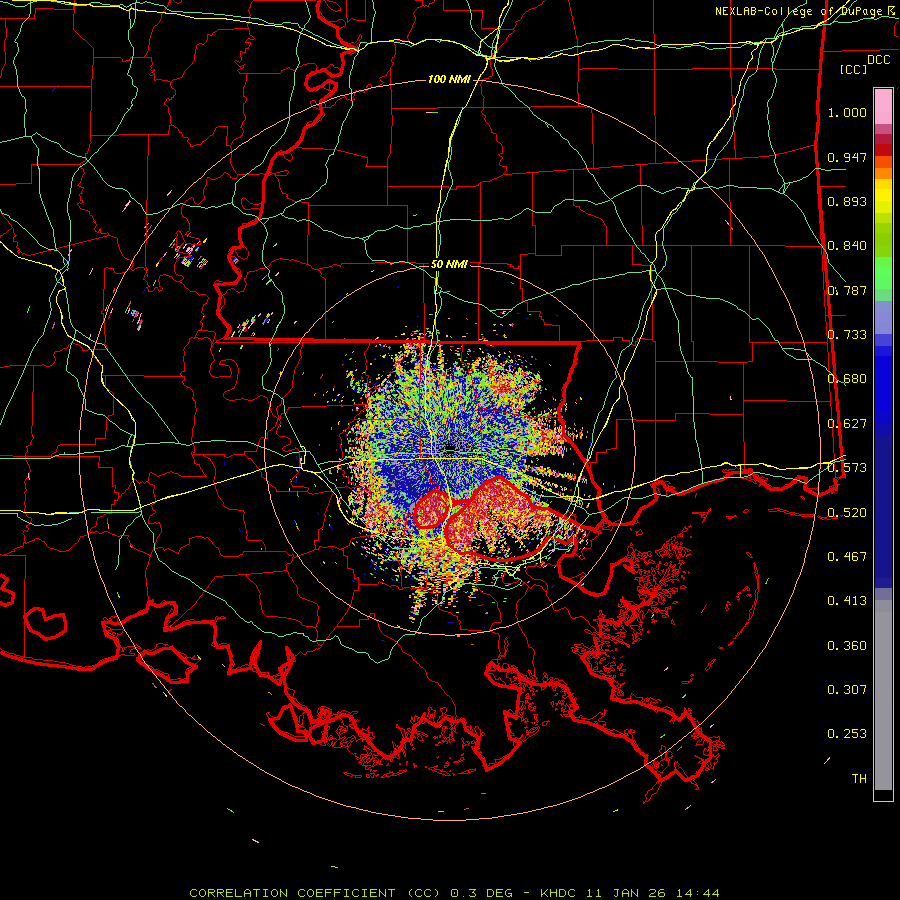Image resolution: width=900 pixels, height=900 pixels.
Task: Click the CORRELATION COEFFICIENT (CC) caption text
Action: [x=314, y=893]
